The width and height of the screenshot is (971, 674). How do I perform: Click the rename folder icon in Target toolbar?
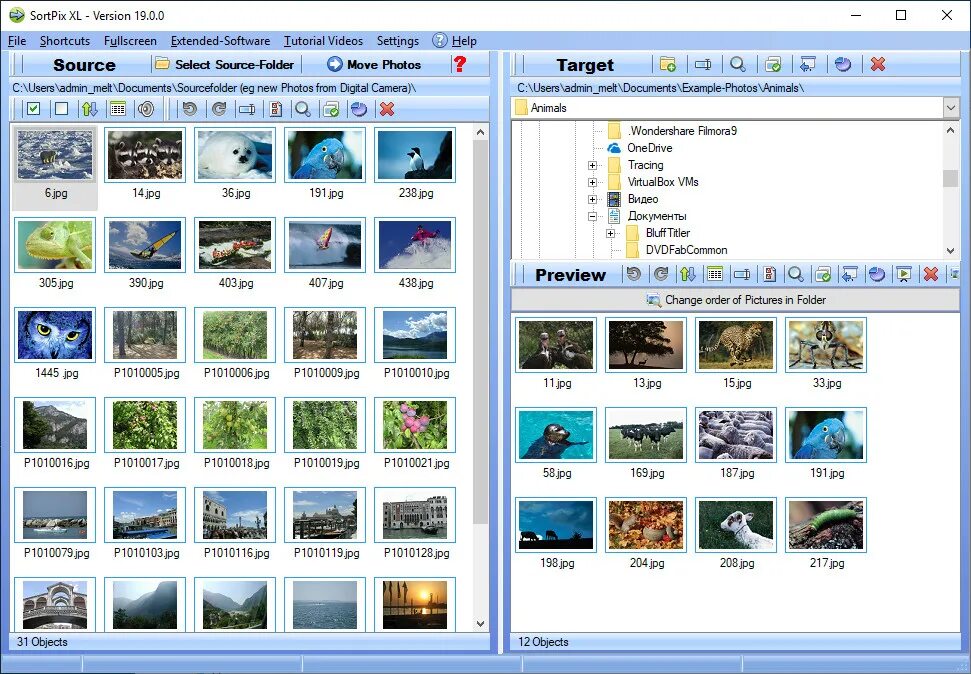point(703,64)
